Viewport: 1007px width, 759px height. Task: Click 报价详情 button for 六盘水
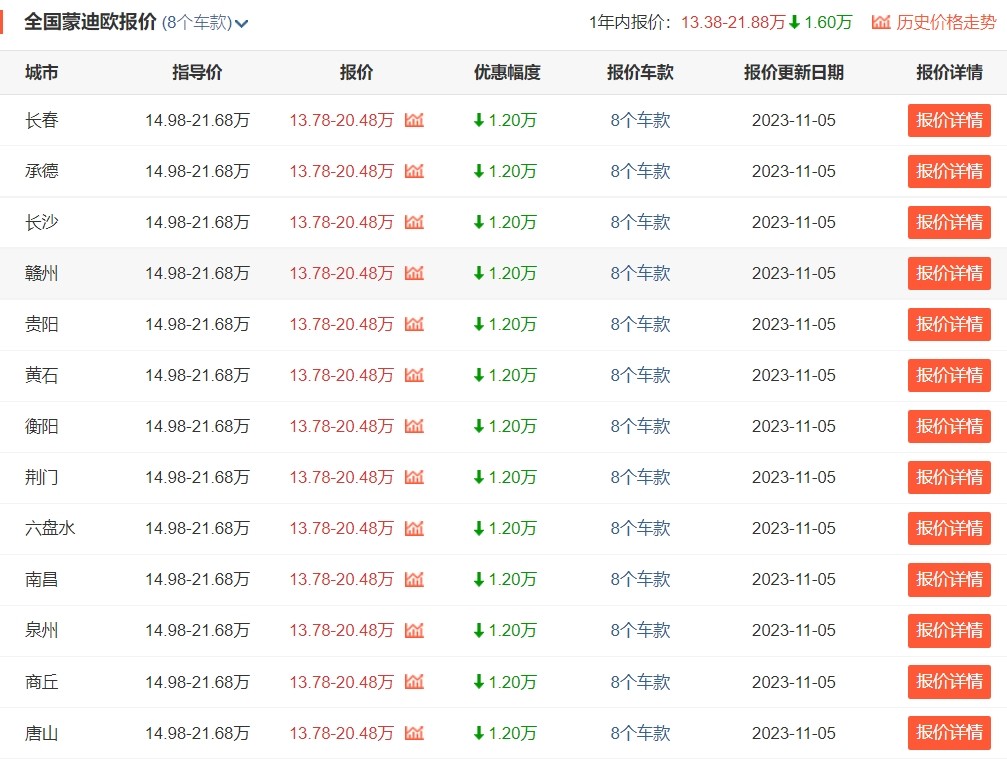click(x=949, y=528)
